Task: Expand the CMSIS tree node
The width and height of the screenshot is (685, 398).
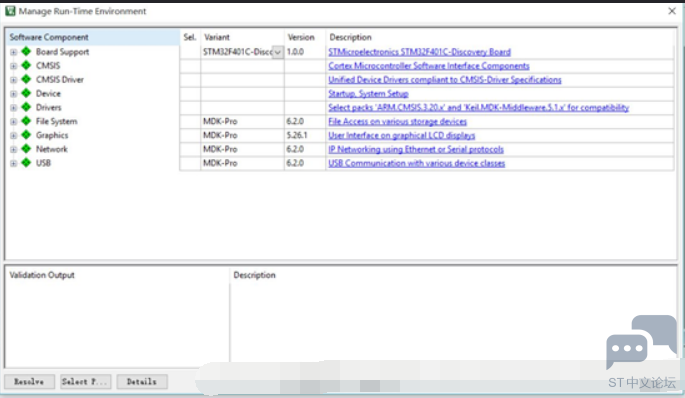Action: click(x=14, y=66)
